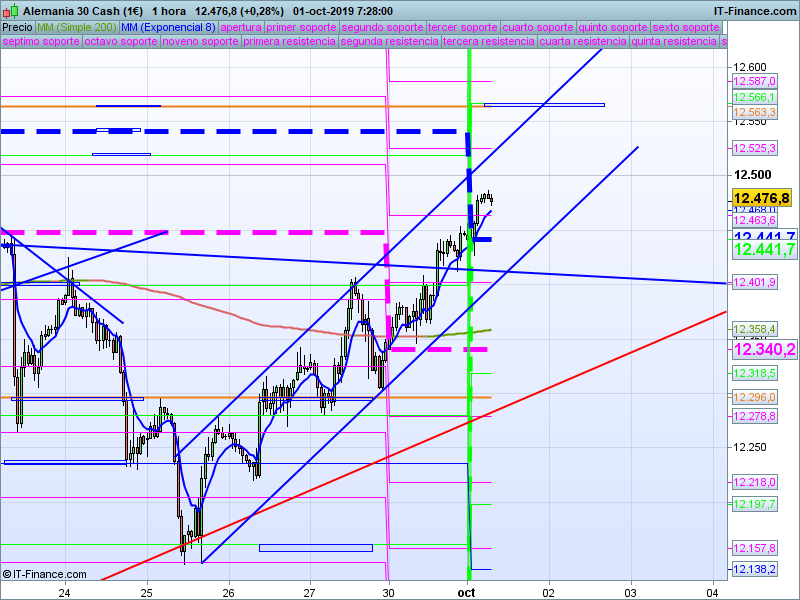800x600 pixels.
Task: Click the 30 date label on time axis
Action: pyautogui.click(x=388, y=592)
